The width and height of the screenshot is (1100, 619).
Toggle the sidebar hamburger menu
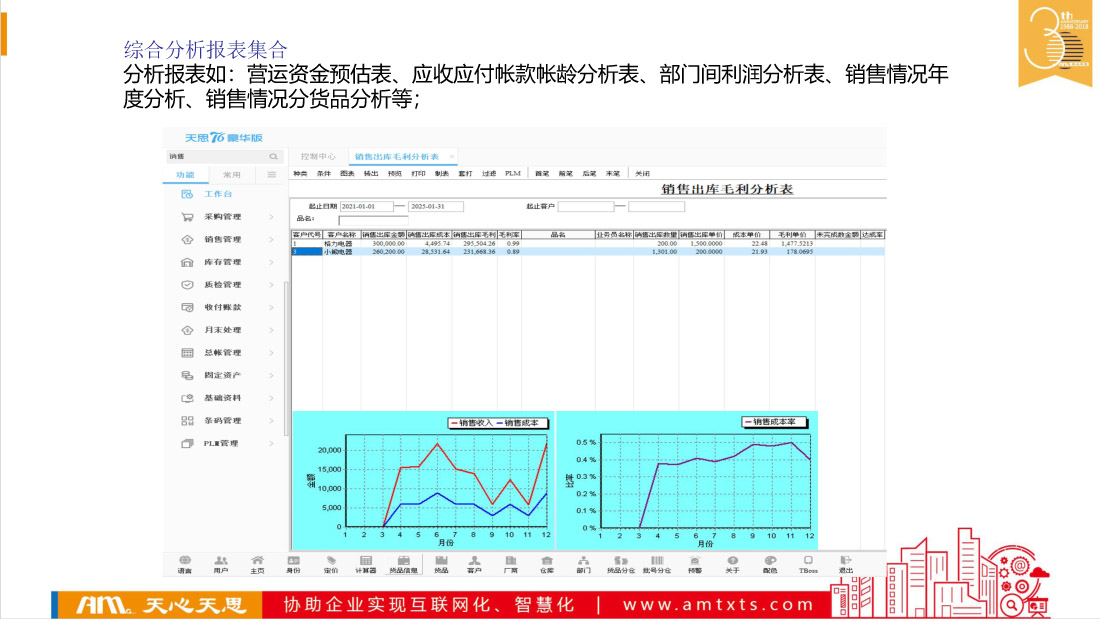pyautogui.click(x=271, y=175)
